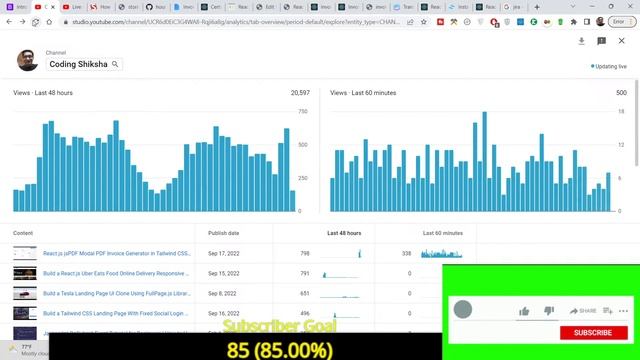Open the hammer tools extension icon
Screen dimensions: 640x360
pyautogui.click(x=453, y=22)
